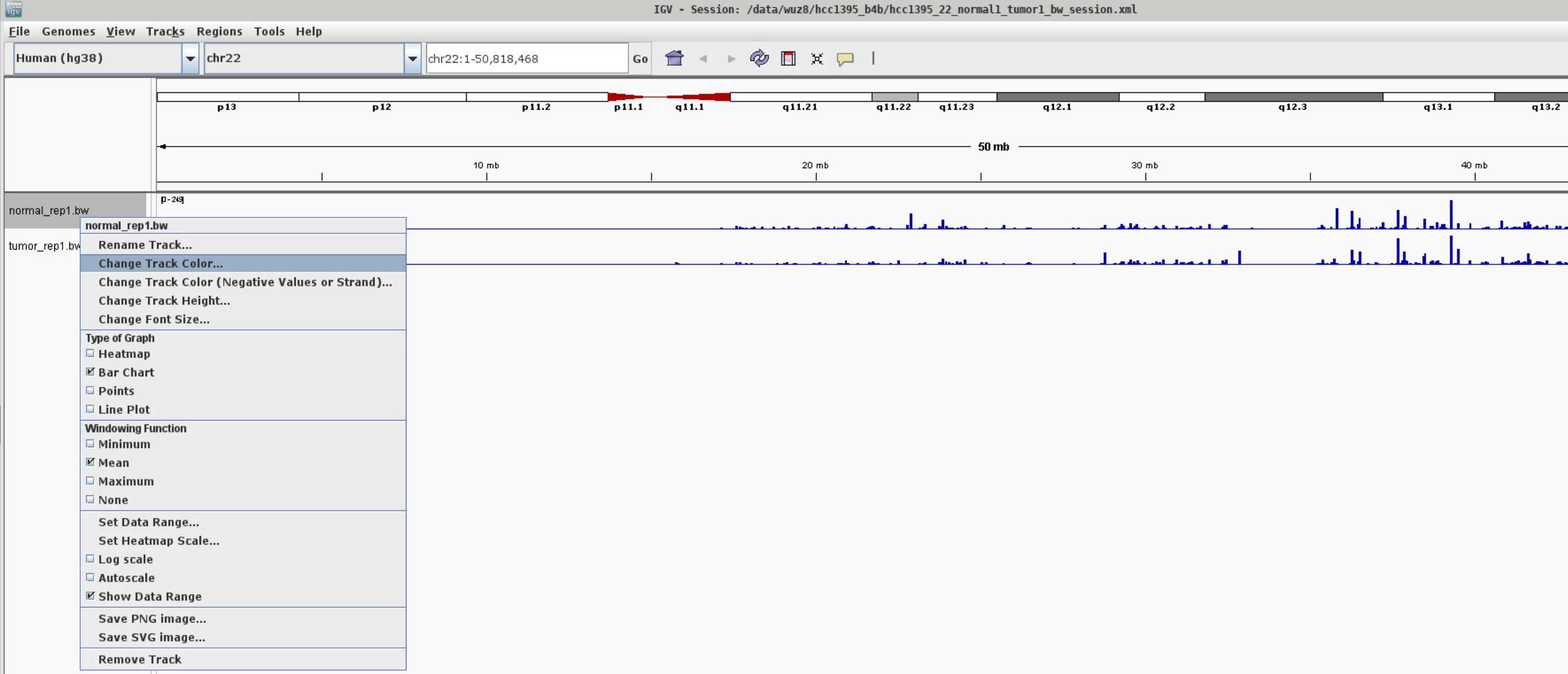
Task: Click the Home genome view icon
Action: [674, 59]
